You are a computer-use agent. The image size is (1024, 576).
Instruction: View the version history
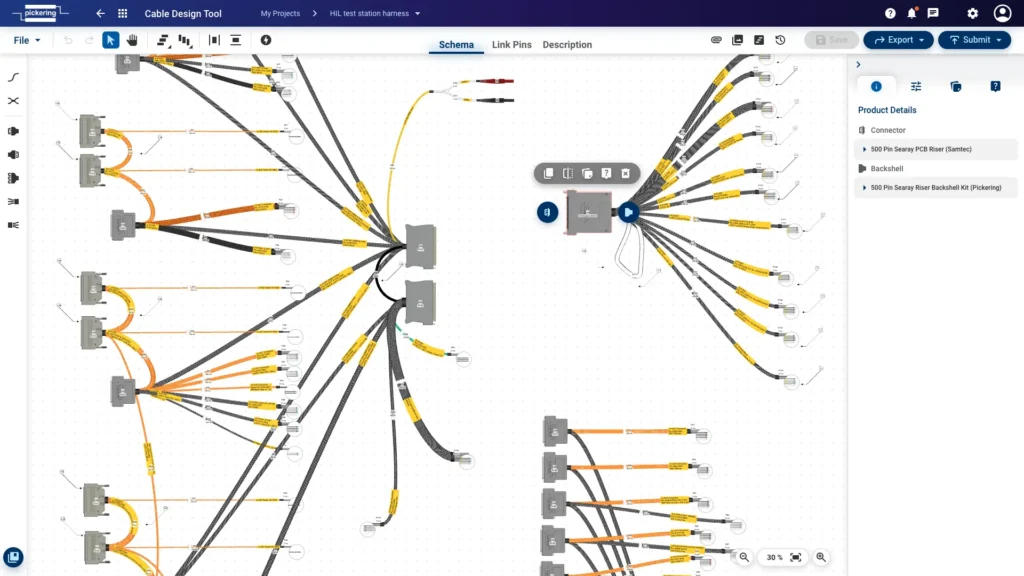point(780,40)
